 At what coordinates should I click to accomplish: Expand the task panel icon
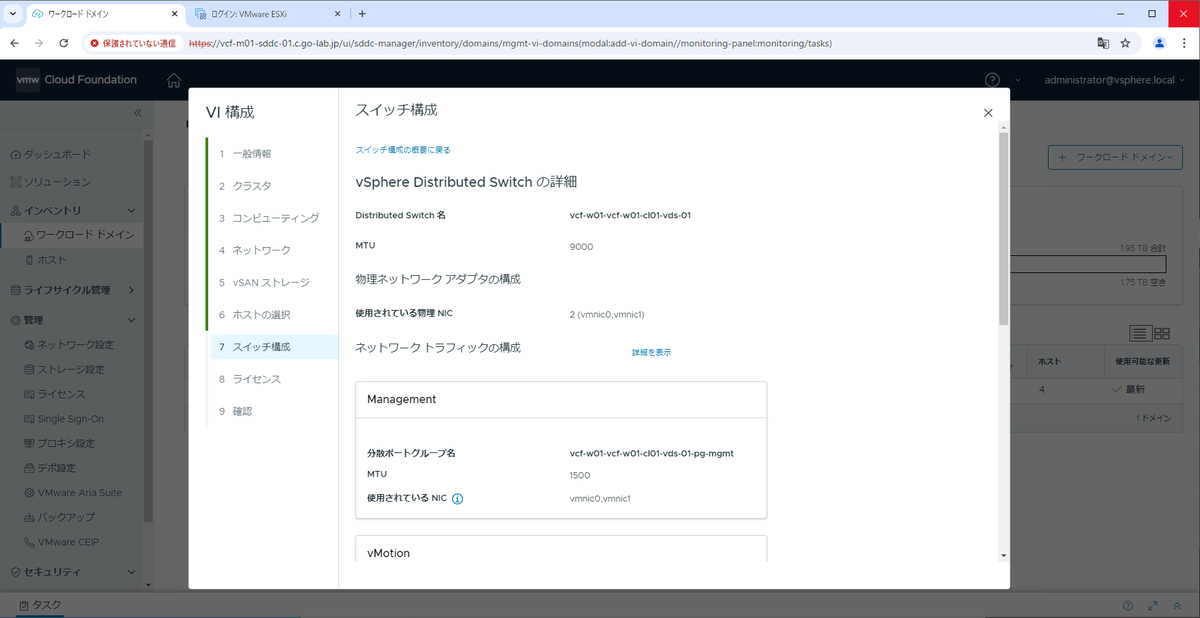1152,606
